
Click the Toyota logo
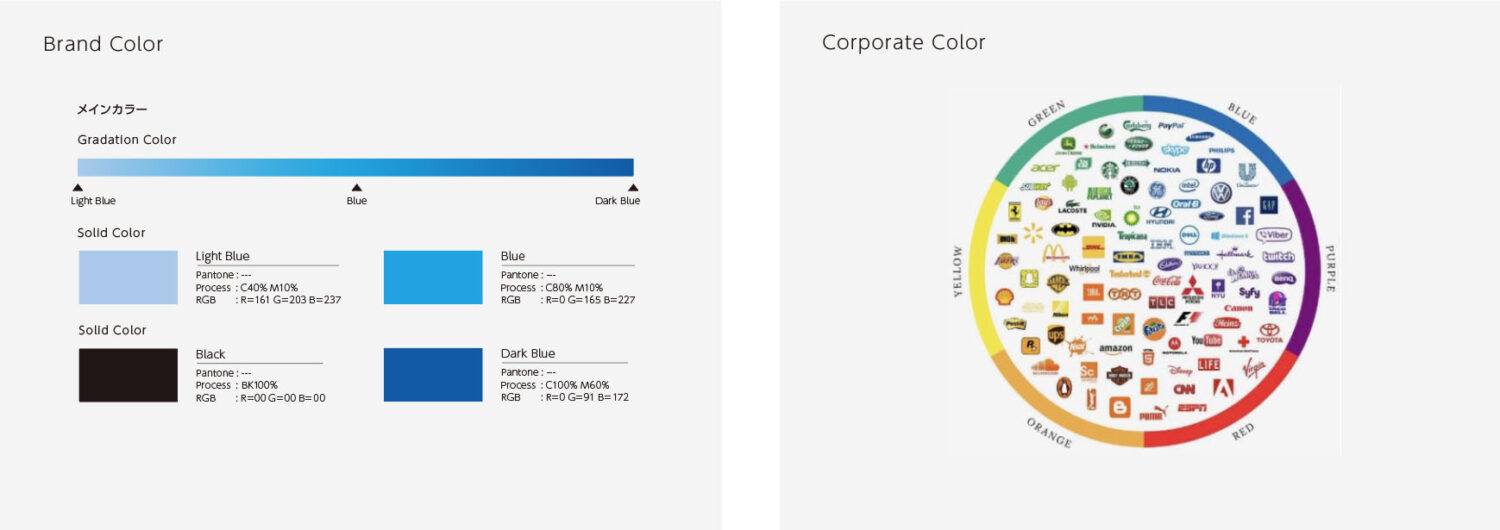click(1269, 333)
